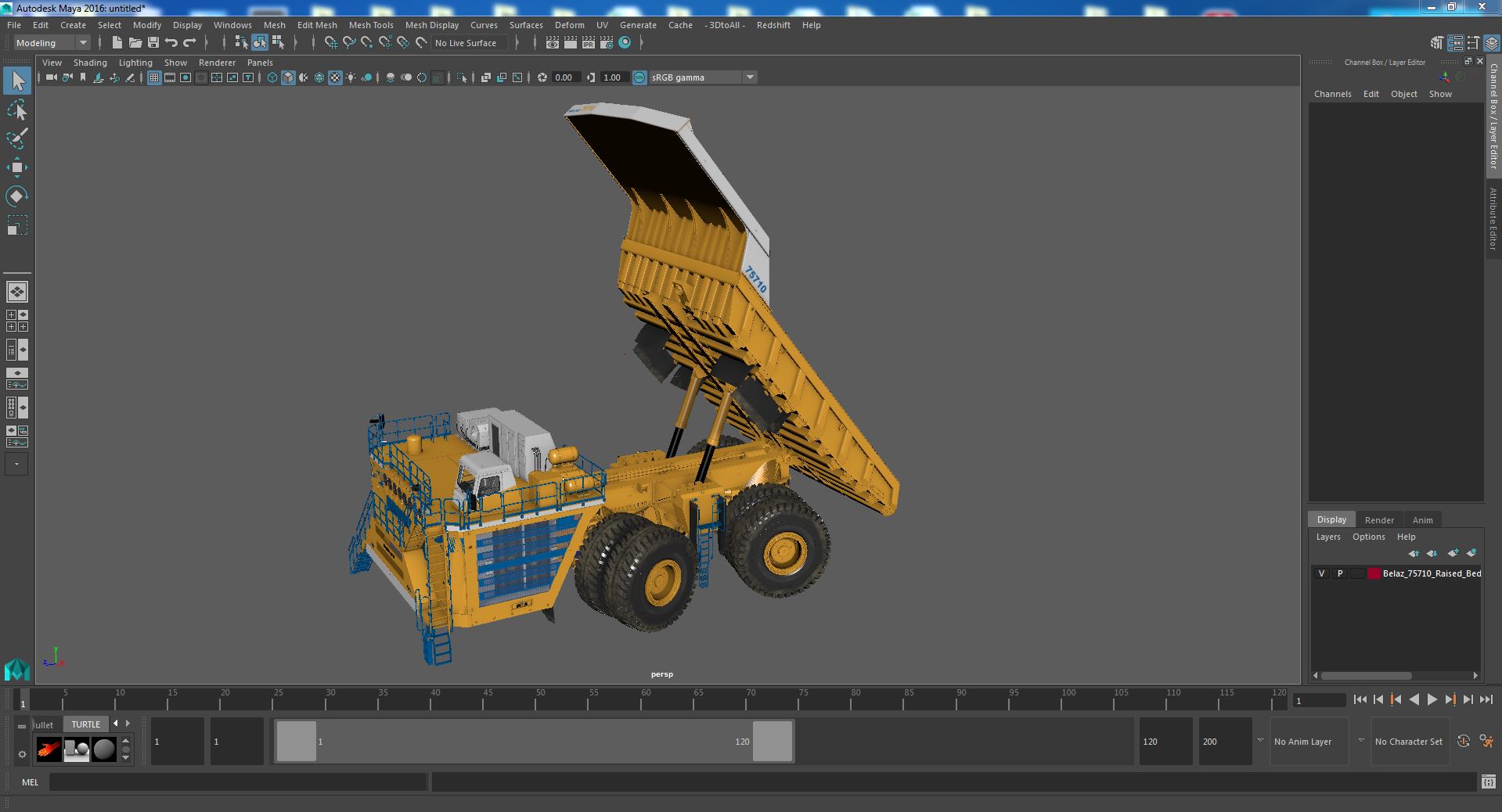The image size is (1502, 812).
Task: Click the range slider end handle
Action: (x=773, y=741)
